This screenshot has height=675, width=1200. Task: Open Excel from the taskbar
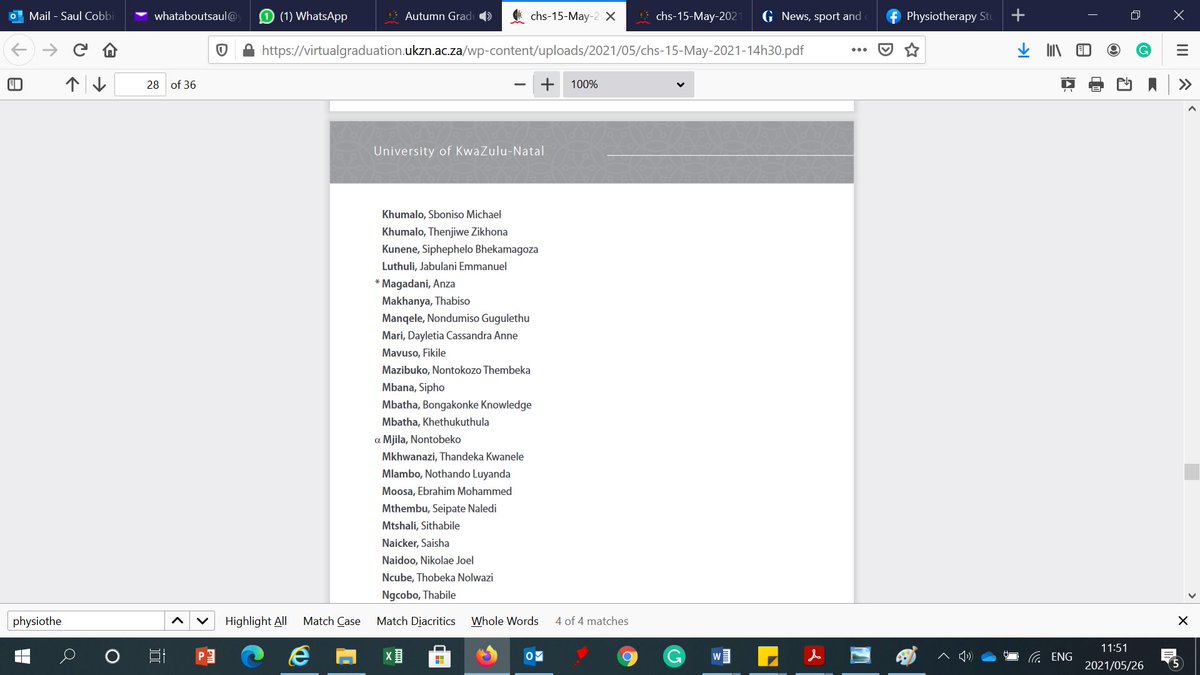coord(392,656)
